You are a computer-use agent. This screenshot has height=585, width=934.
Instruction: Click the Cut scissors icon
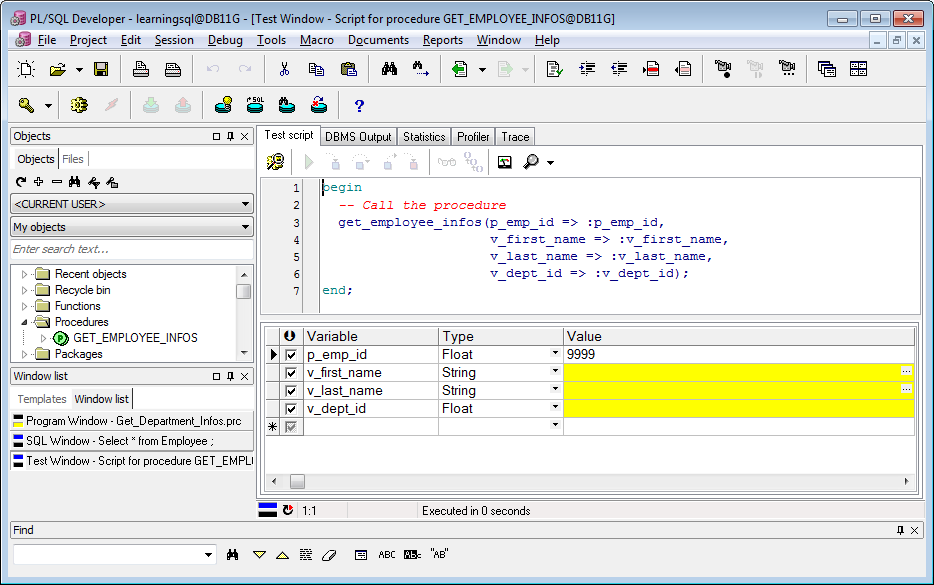pos(284,69)
